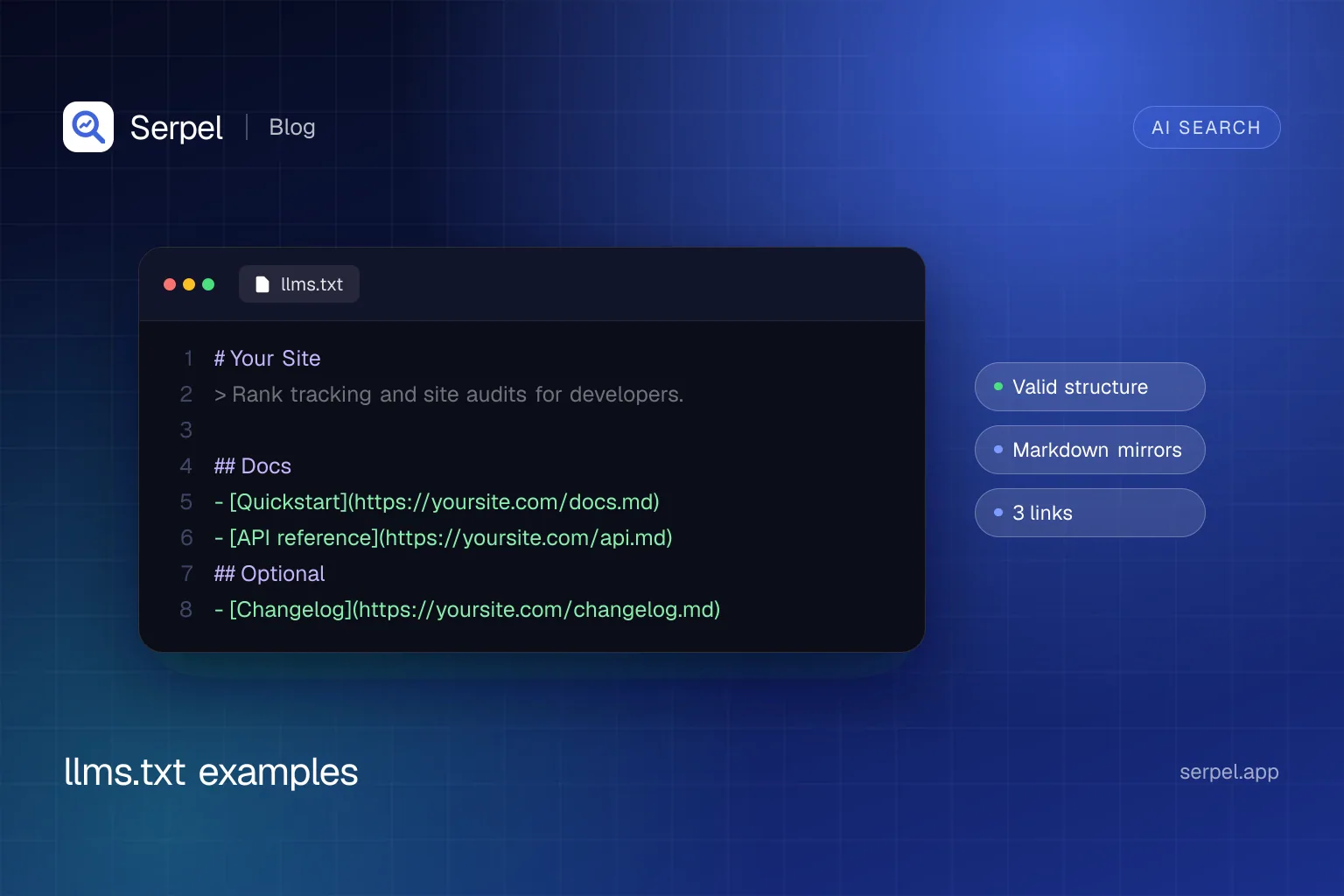Click the Serpel brand name
1344x896 pixels.
click(176, 128)
